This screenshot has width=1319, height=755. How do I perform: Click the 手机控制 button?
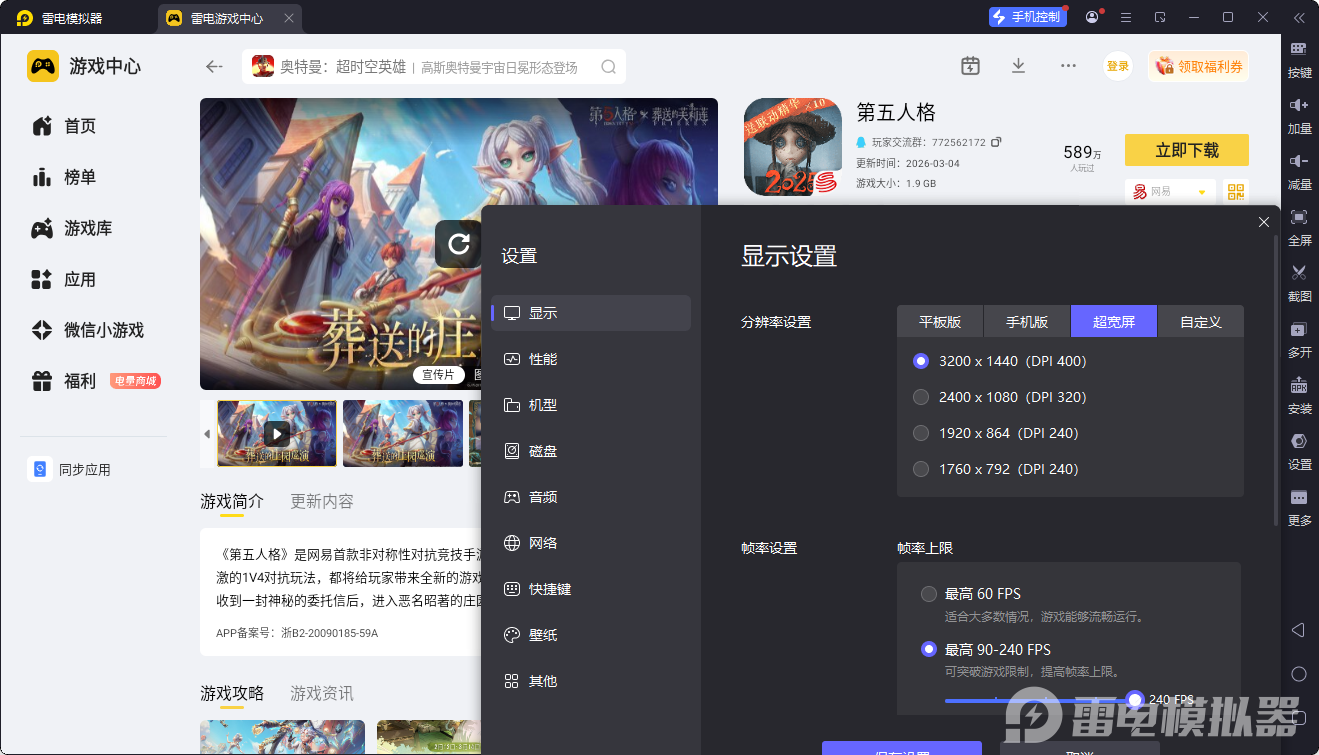pyautogui.click(x=1026, y=17)
